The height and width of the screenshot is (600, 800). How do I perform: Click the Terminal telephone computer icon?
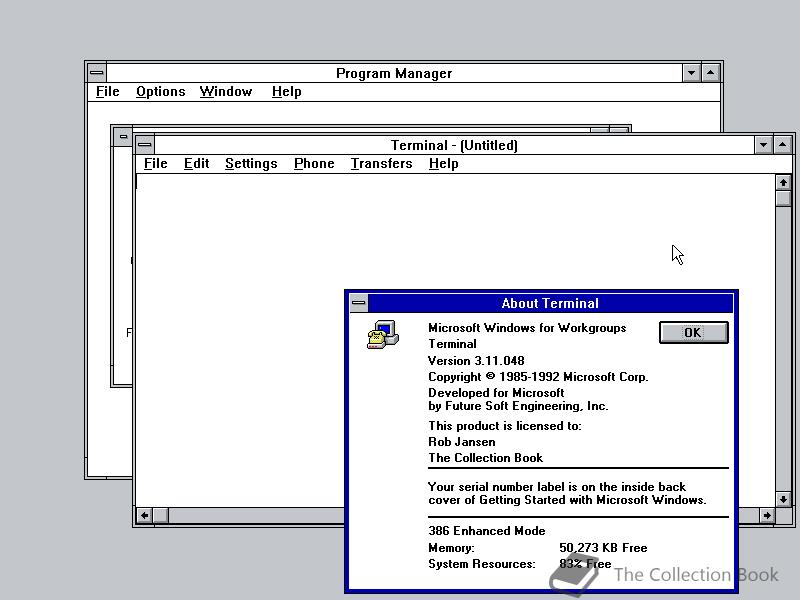(383, 335)
